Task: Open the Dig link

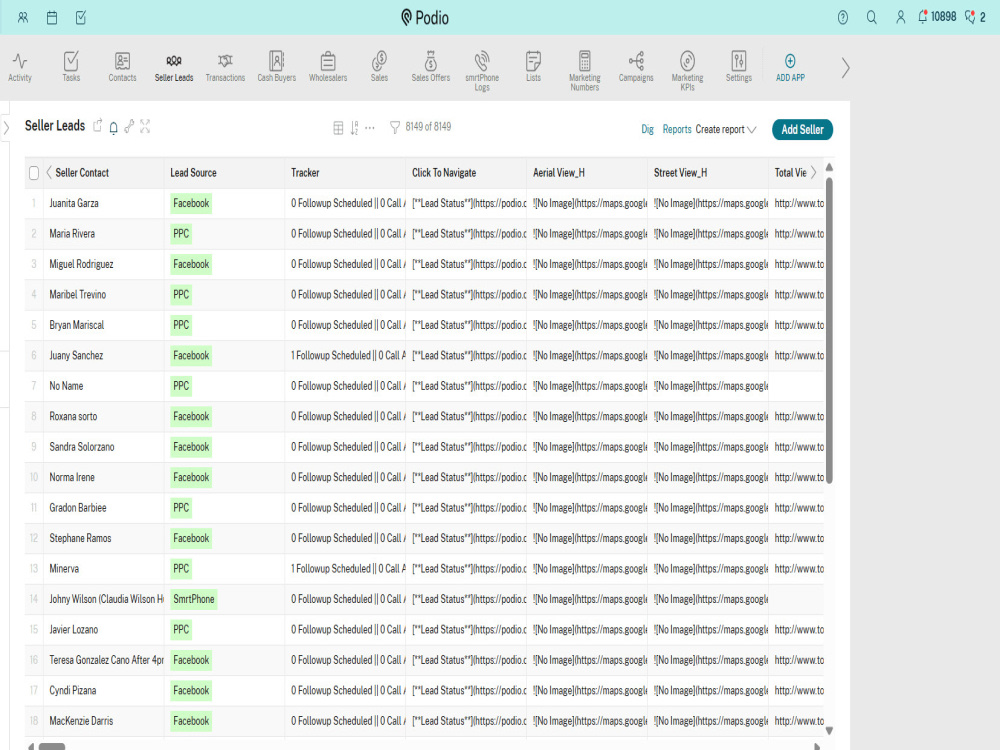Action: click(647, 129)
